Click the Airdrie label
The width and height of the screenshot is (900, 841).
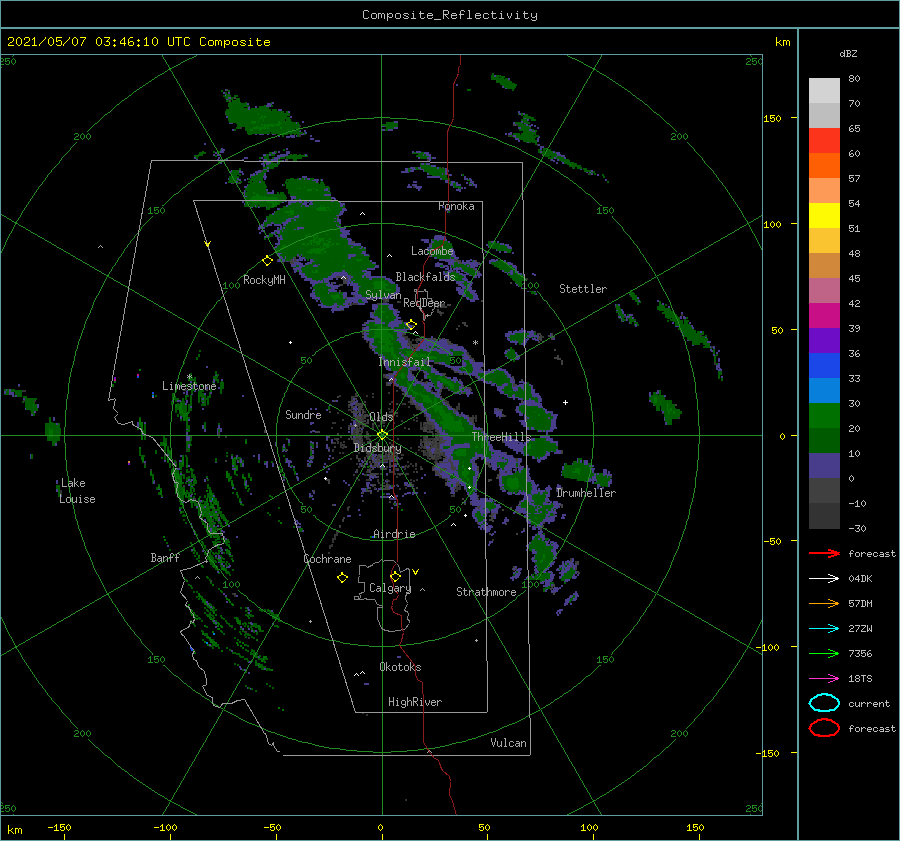tap(394, 534)
